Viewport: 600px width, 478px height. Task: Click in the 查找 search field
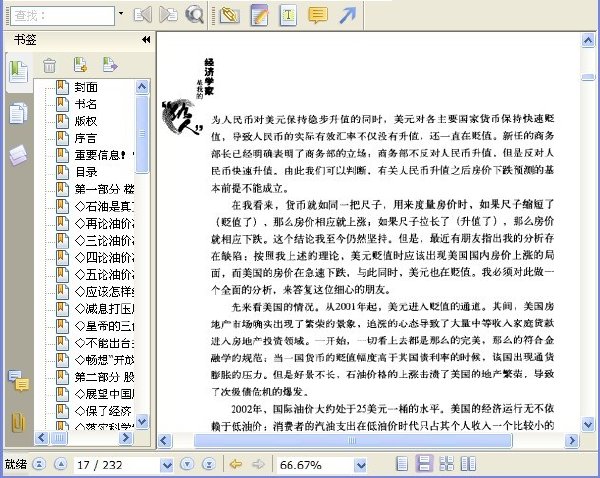[x=62, y=16]
